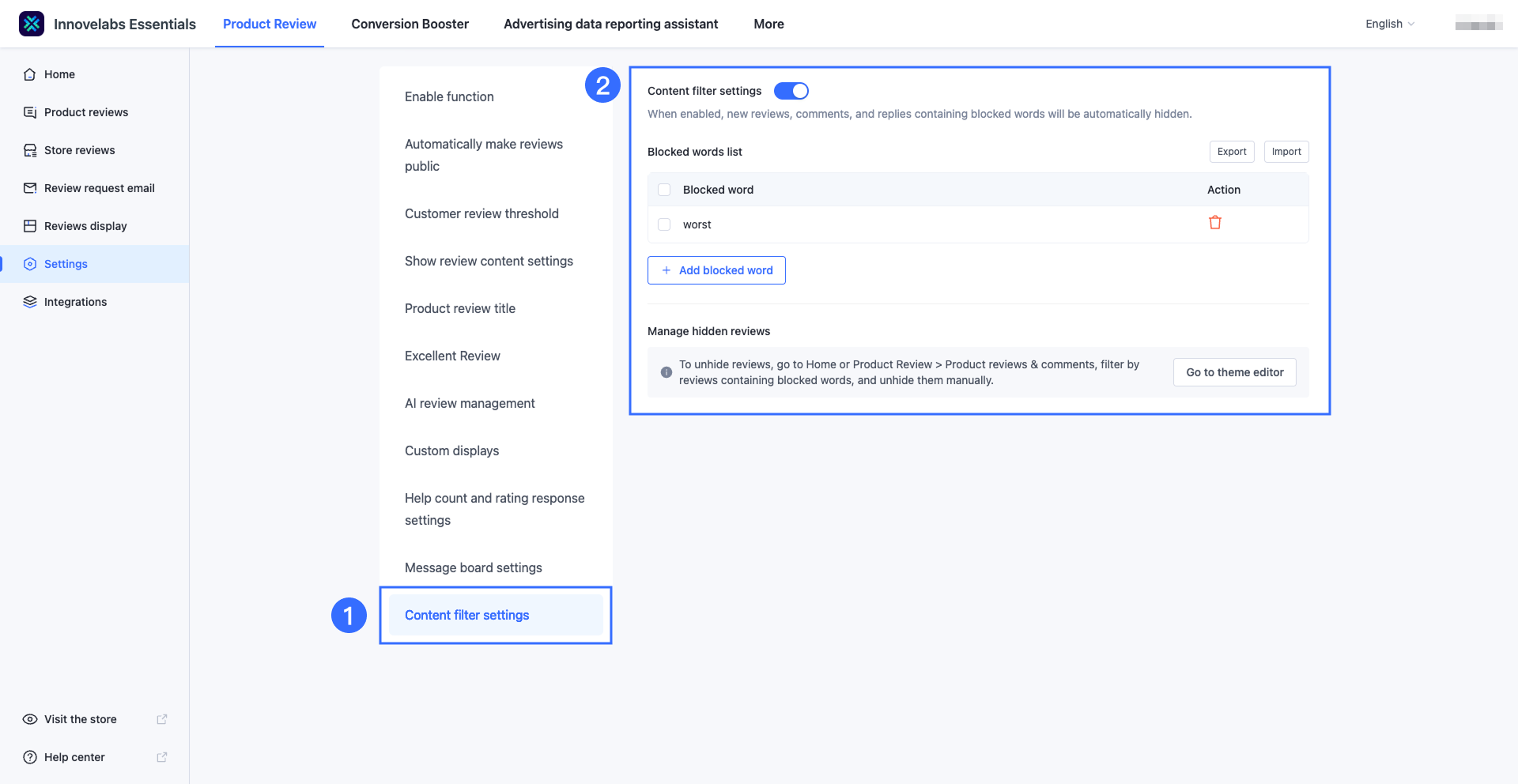Open the English language dropdown

tap(1390, 24)
